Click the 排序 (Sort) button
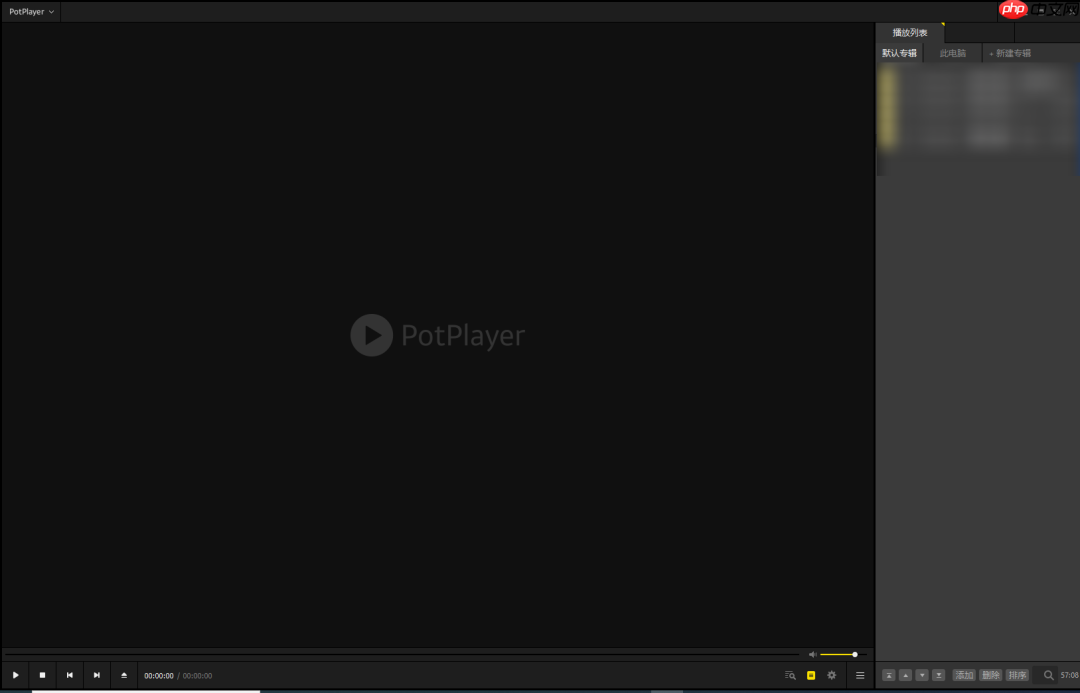 1017,675
